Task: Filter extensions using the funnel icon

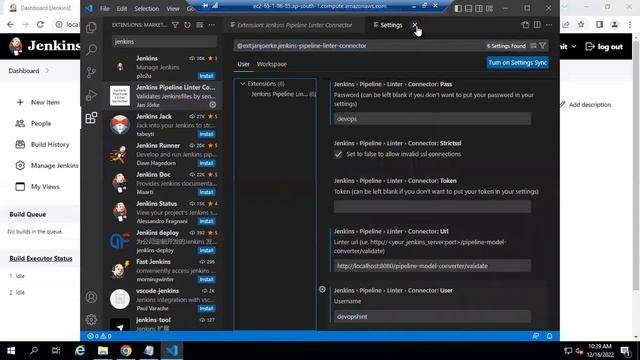Action: pyautogui.click(x=175, y=25)
